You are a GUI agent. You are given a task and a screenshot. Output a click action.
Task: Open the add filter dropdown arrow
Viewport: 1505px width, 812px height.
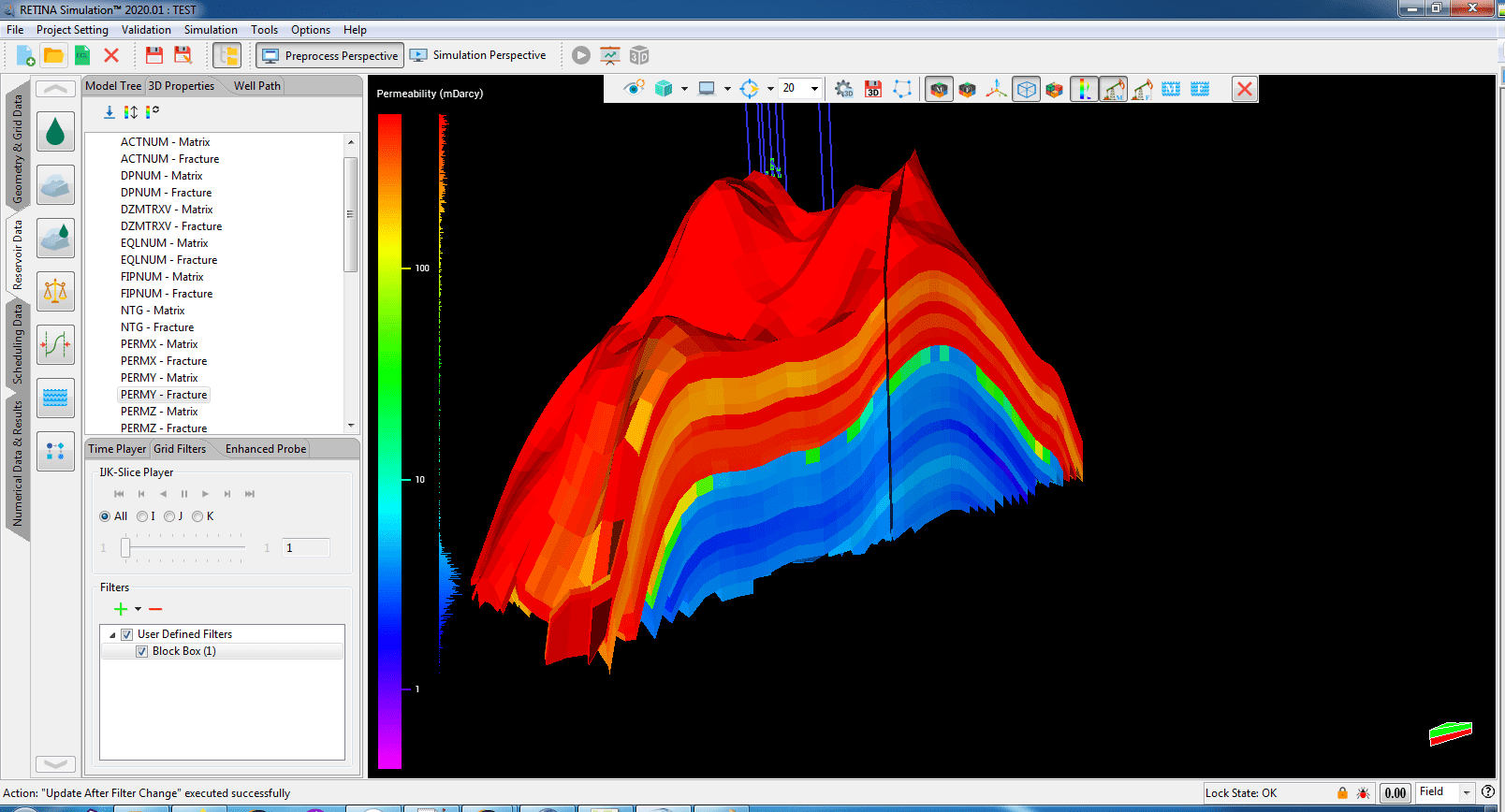pyautogui.click(x=138, y=609)
